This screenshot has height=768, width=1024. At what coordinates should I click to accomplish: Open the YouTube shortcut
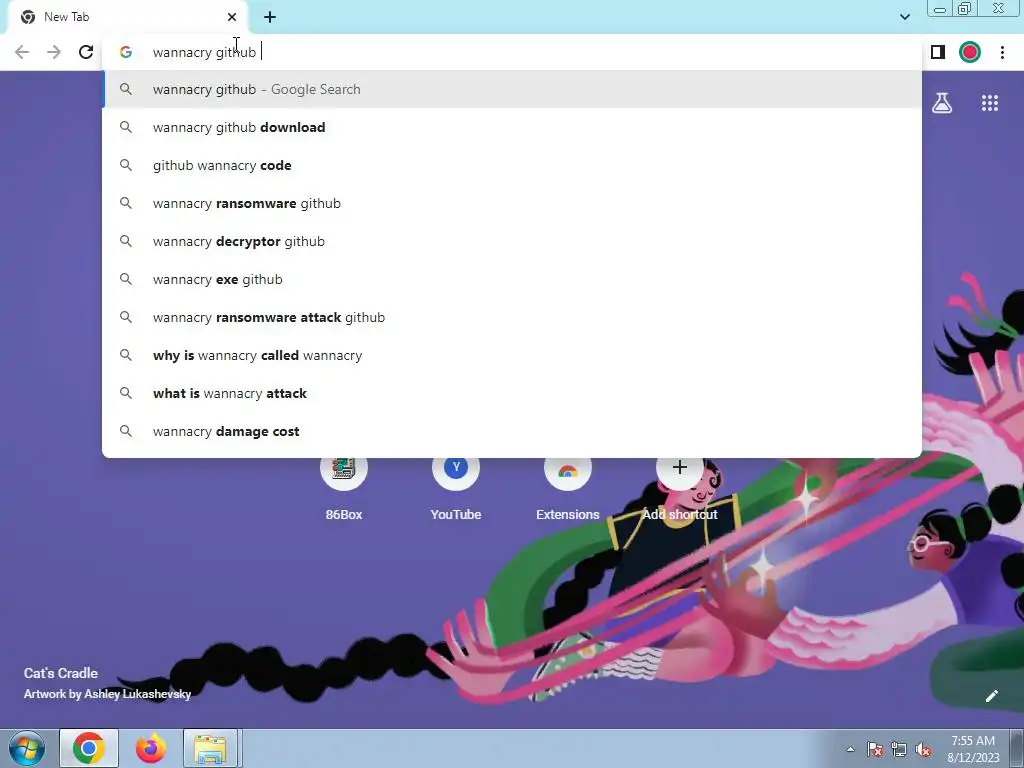(456, 487)
